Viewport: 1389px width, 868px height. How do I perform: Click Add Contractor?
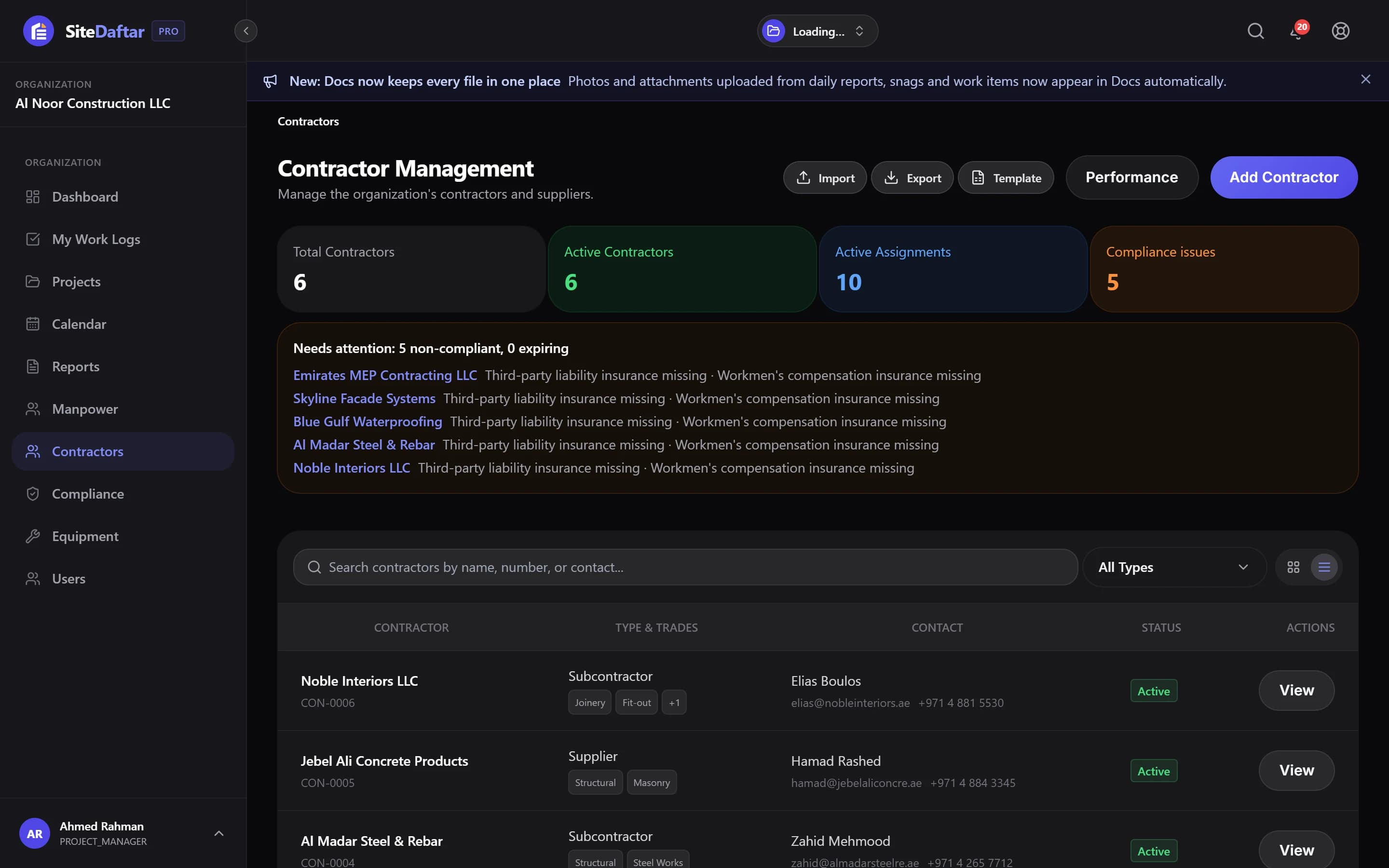(x=1283, y=177)
